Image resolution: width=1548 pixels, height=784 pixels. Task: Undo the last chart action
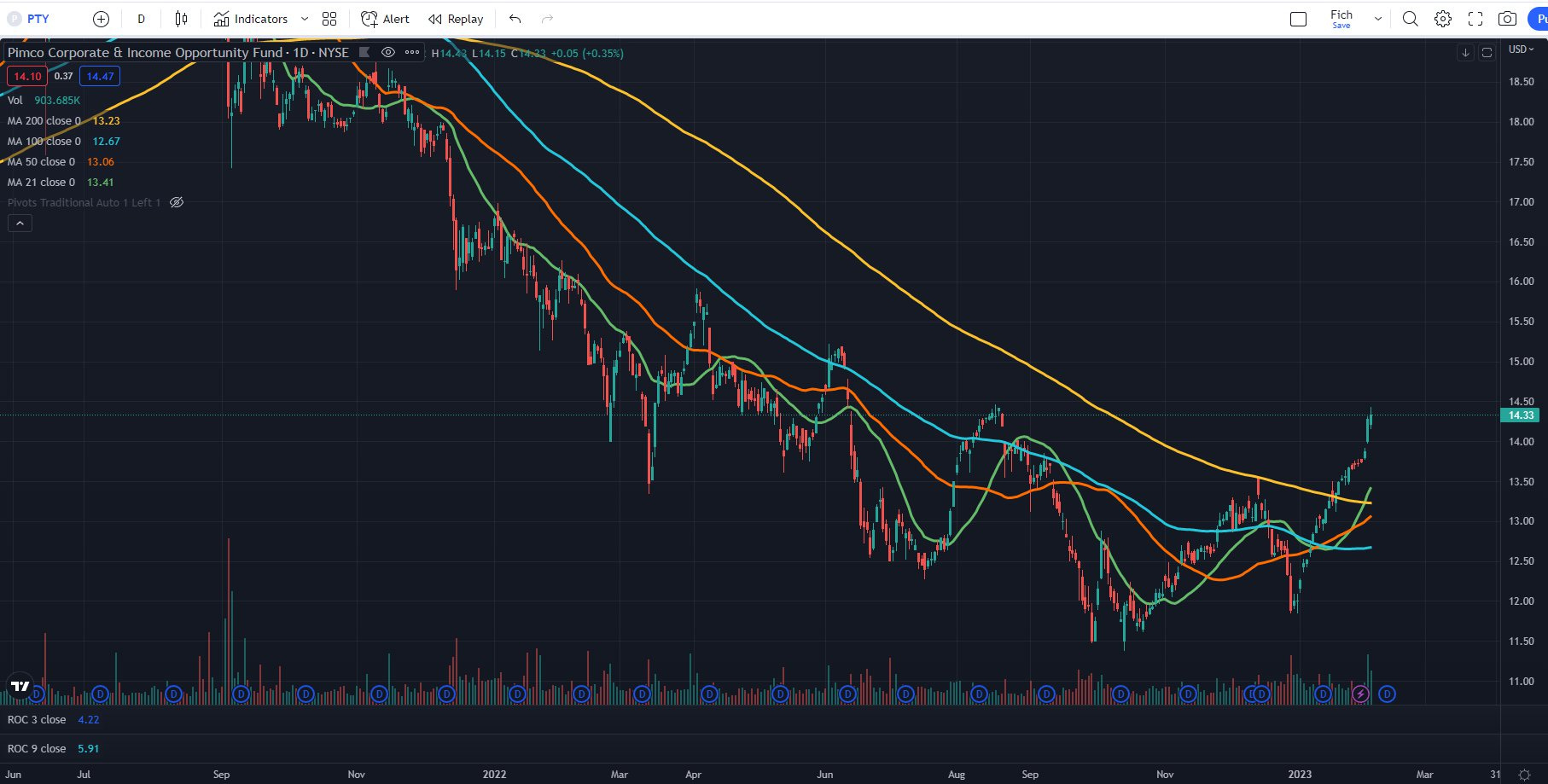coord(515,19)
